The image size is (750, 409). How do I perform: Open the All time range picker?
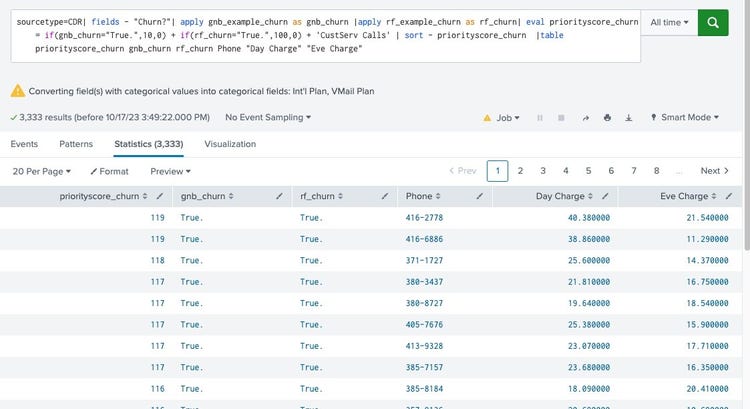click(x=669, y=21)
